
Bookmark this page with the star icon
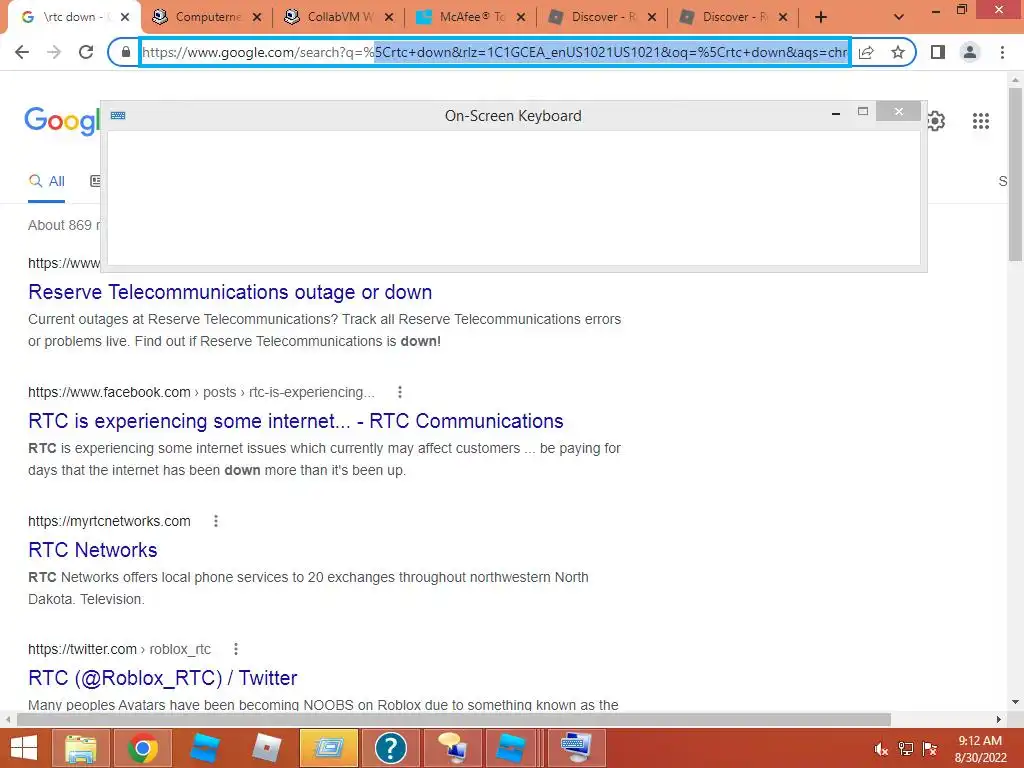(x=898, y=52)
